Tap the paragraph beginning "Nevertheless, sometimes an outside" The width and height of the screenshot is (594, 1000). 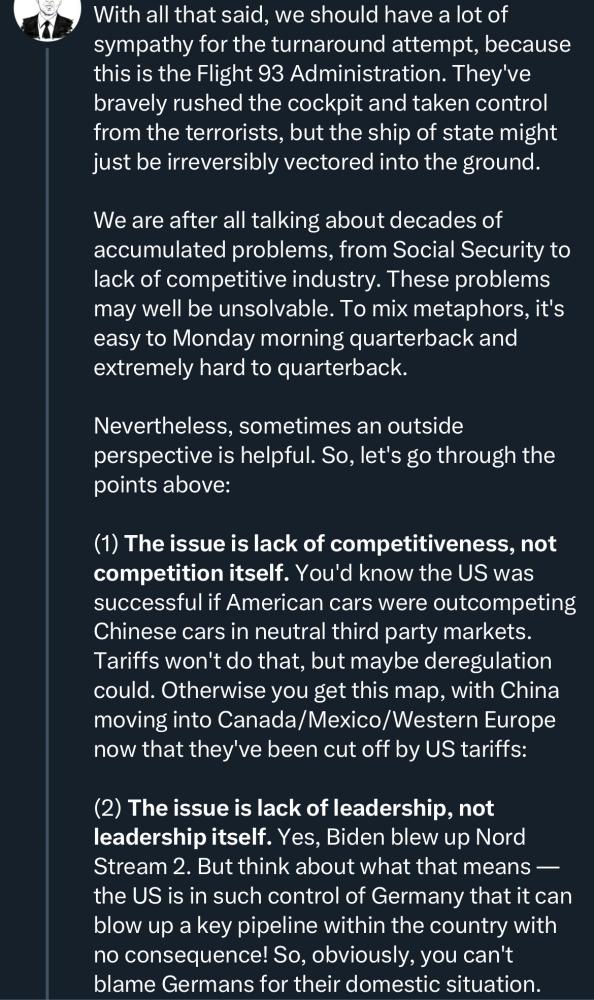point(324,455)
